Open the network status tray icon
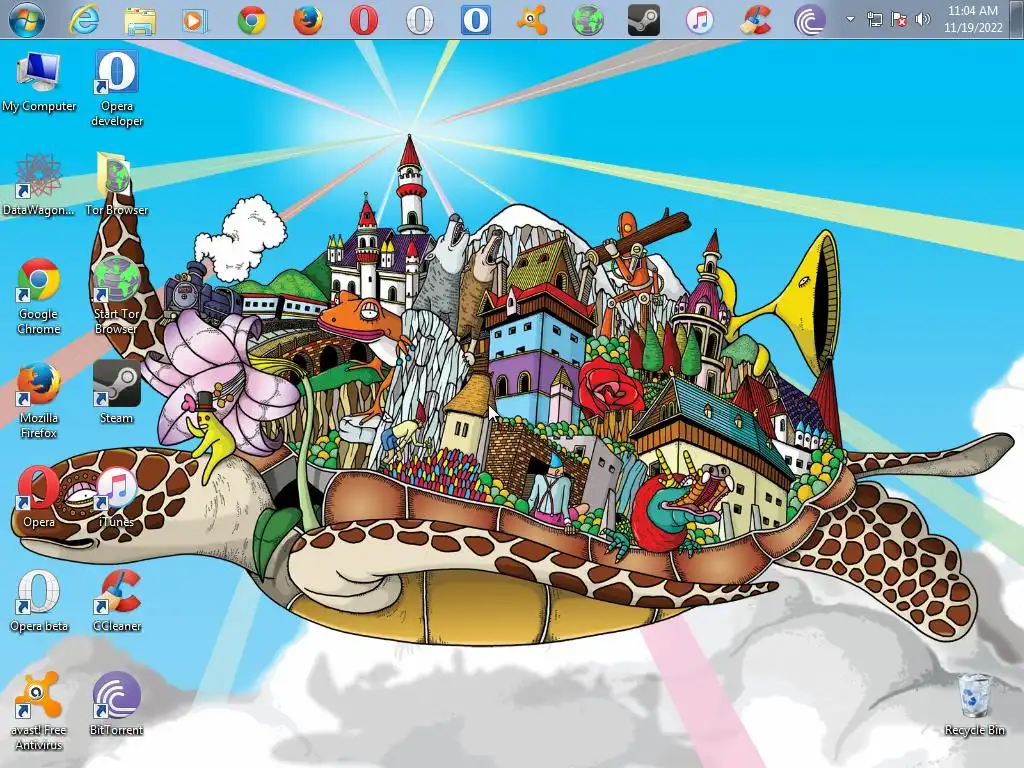The width and height of the screenshot is (1024, 768). (874, 19)
